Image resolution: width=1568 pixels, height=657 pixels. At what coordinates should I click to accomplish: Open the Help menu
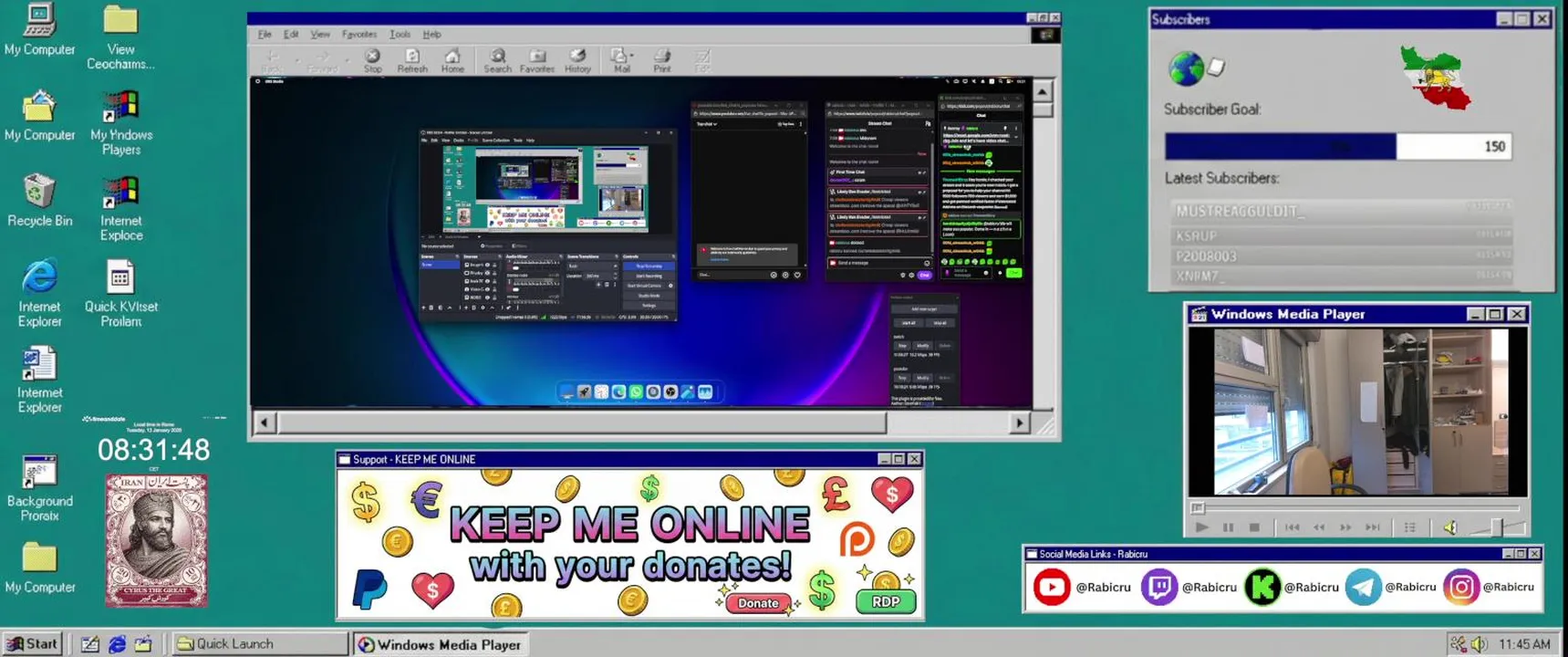(432, 35)
